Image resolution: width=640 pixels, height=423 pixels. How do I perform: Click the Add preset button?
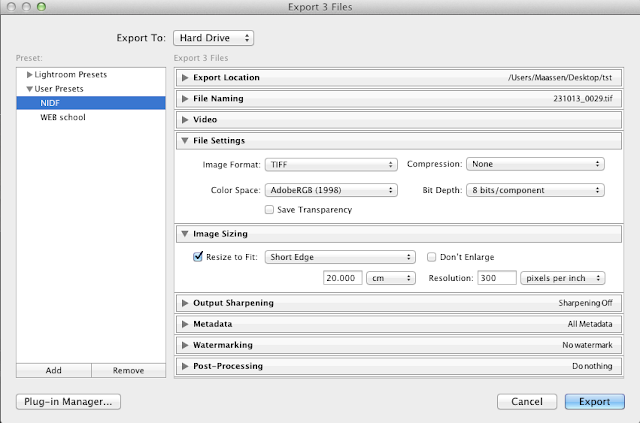pyautogui.click(x=53, y=370)
